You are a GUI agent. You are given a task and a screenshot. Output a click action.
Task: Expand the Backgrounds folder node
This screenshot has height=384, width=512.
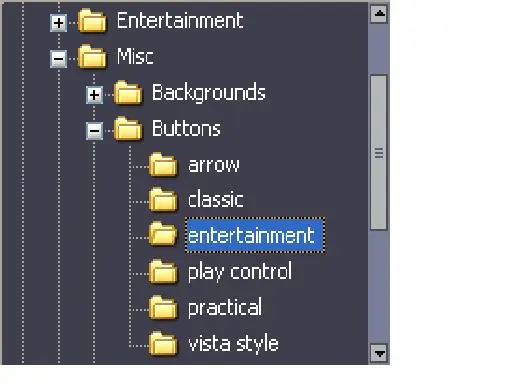94,95
